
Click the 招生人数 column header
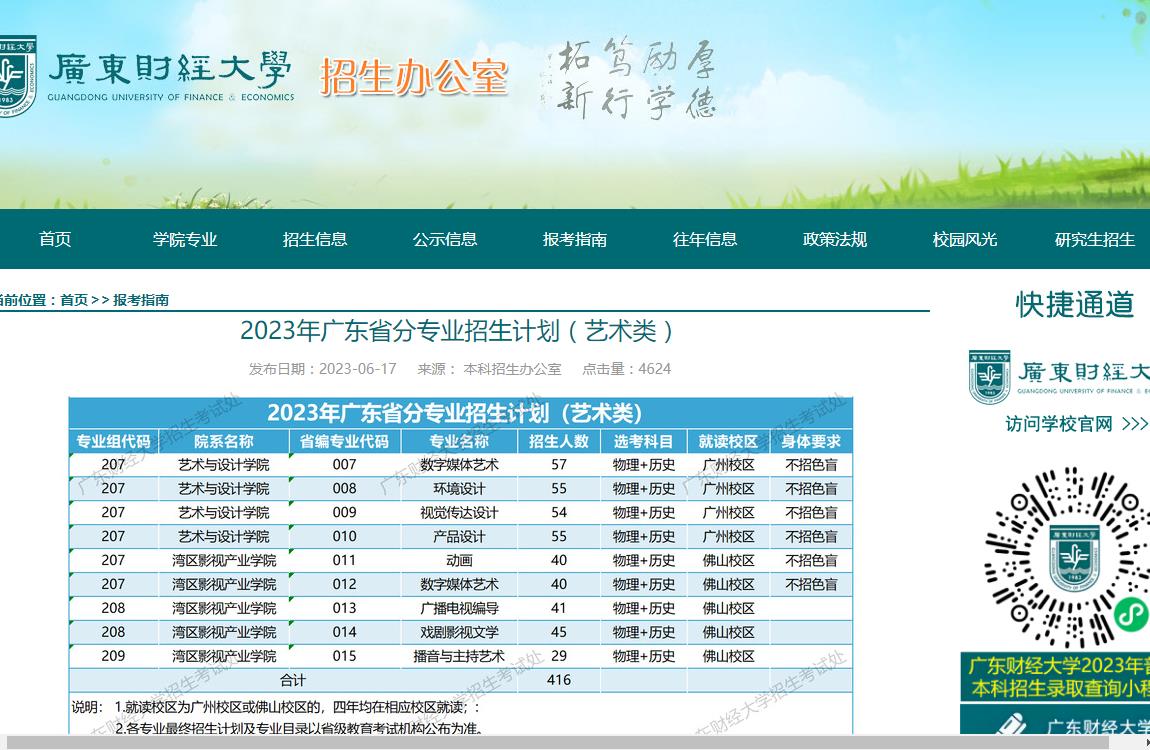tap(559, 441)
